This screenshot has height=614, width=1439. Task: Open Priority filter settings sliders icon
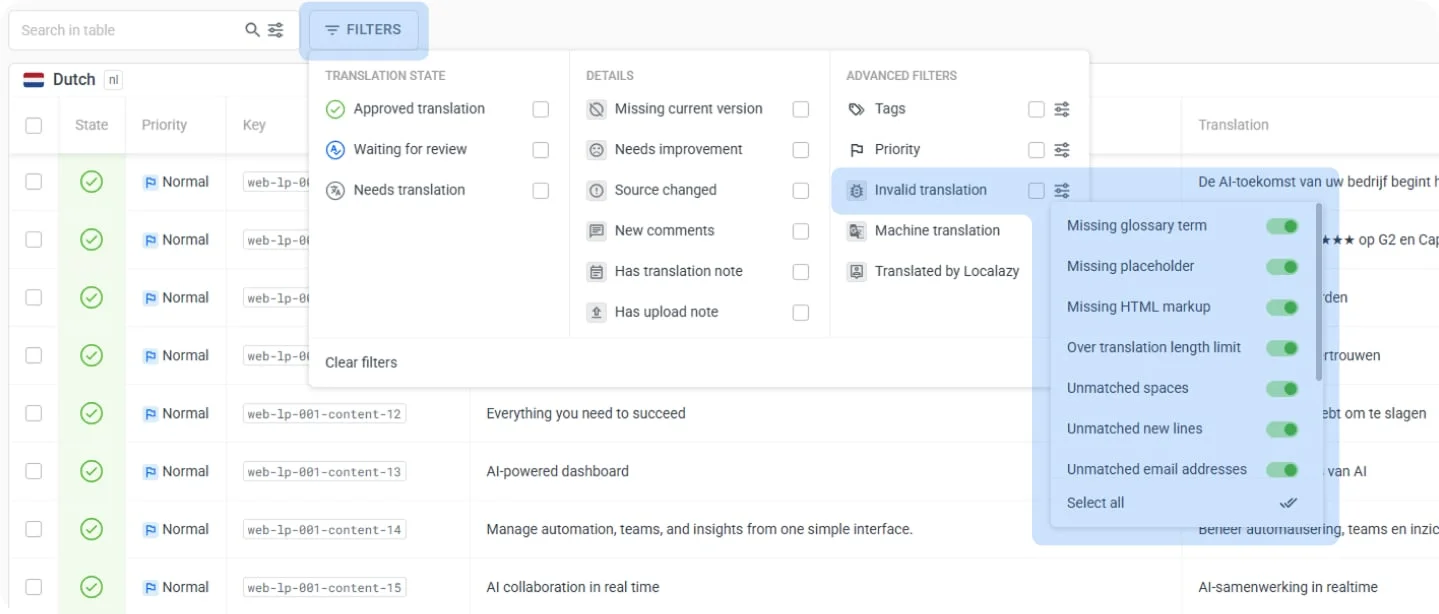1062,150
